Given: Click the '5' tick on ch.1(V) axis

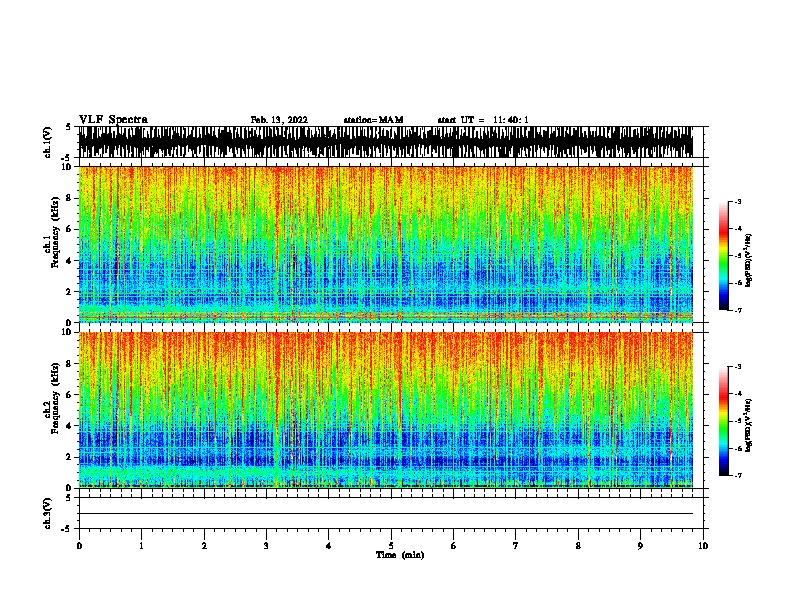Looking at the screenshot, I should 70,127.
